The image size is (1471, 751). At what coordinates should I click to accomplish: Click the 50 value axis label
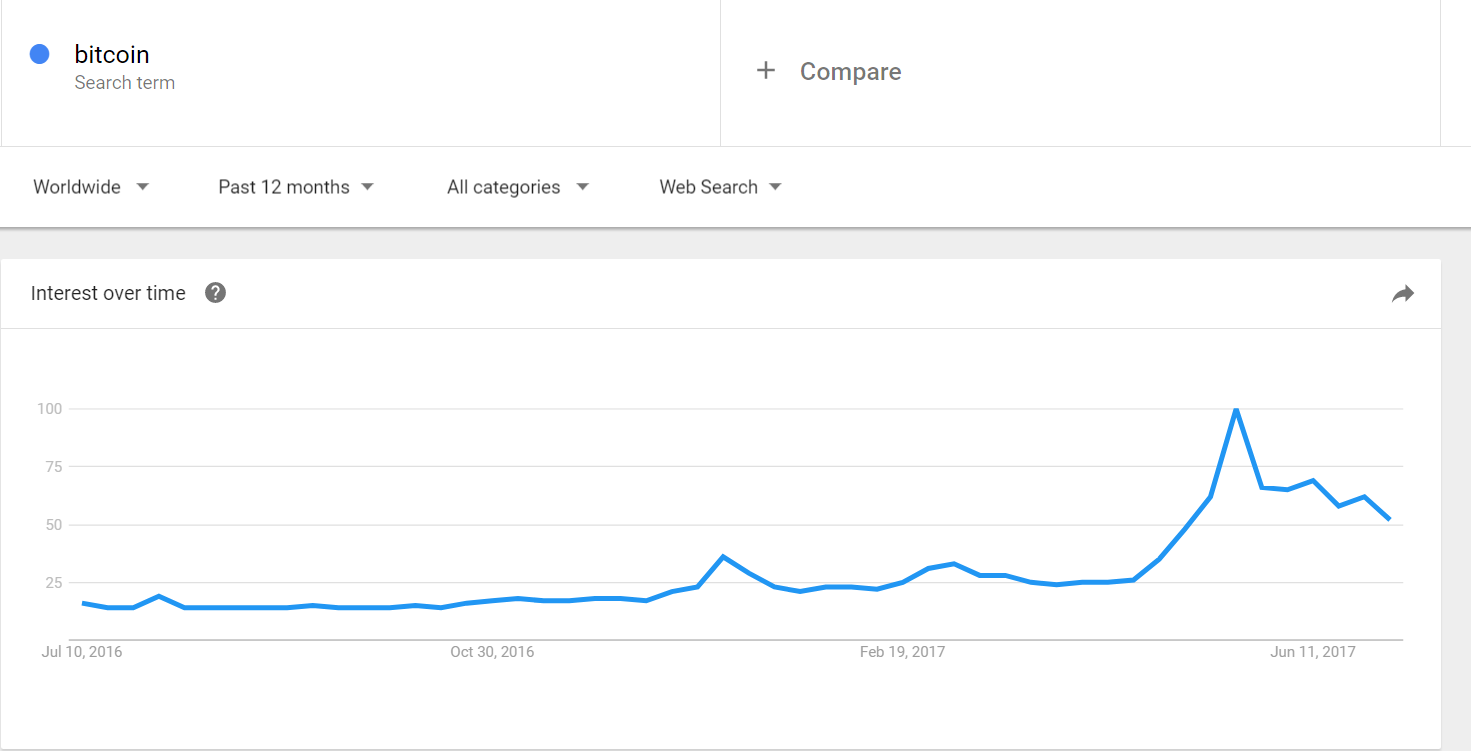(x=53, y=525)
